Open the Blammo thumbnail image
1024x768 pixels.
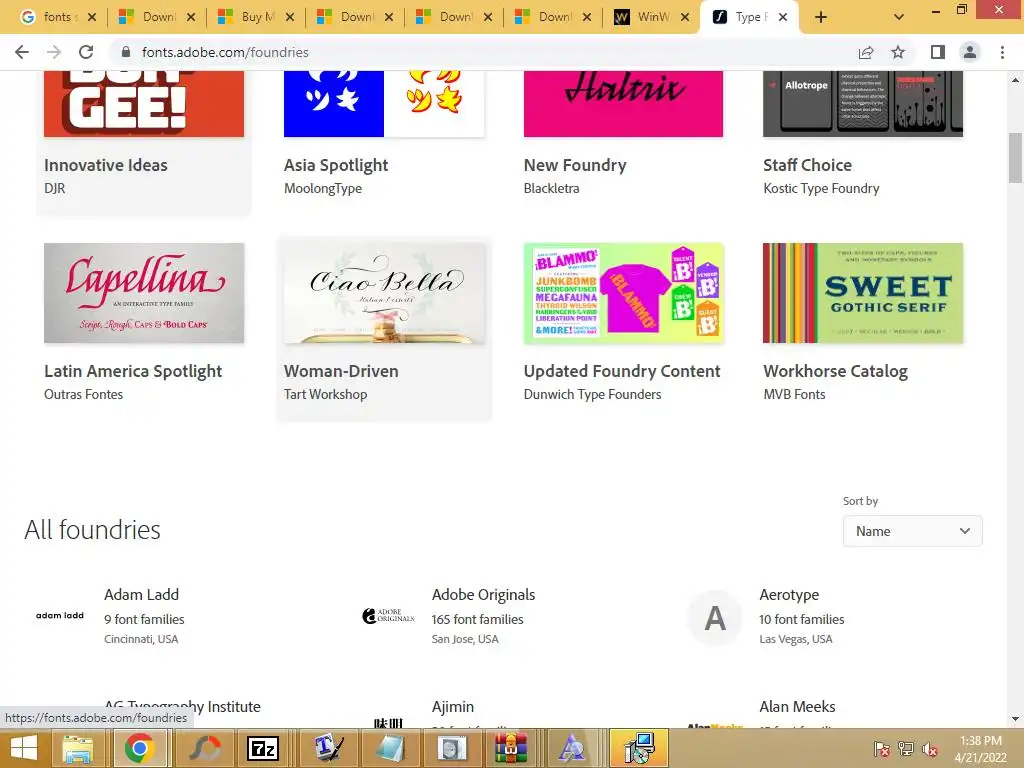[624, 293]
